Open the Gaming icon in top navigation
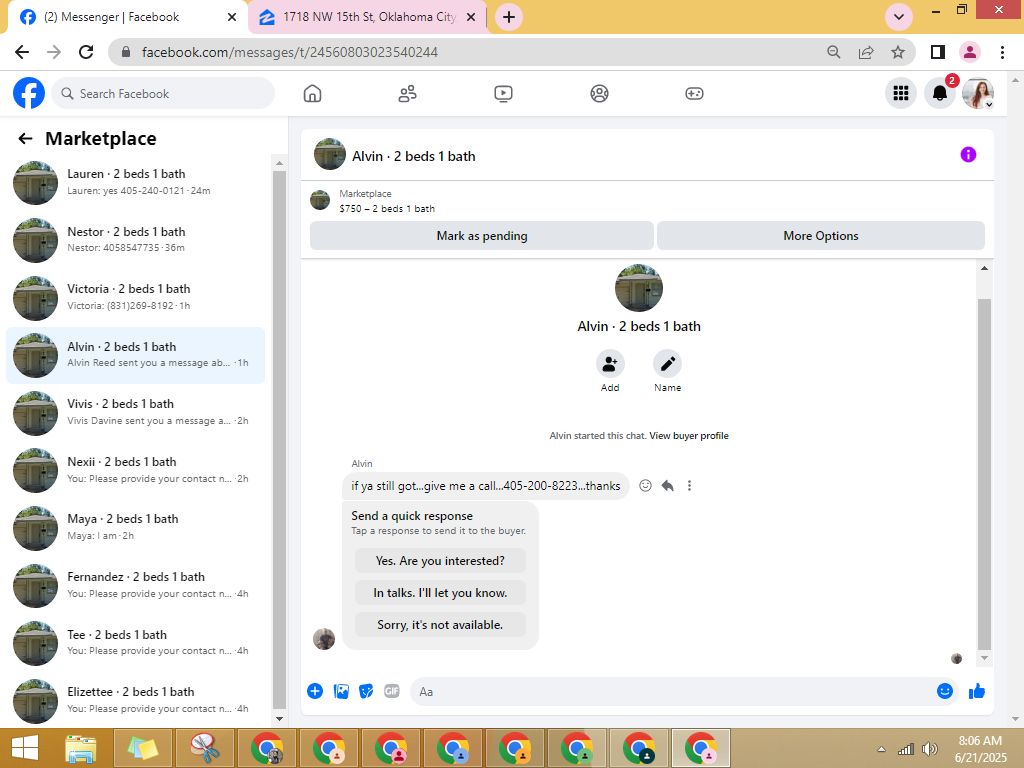 click(x=694, y=93)
